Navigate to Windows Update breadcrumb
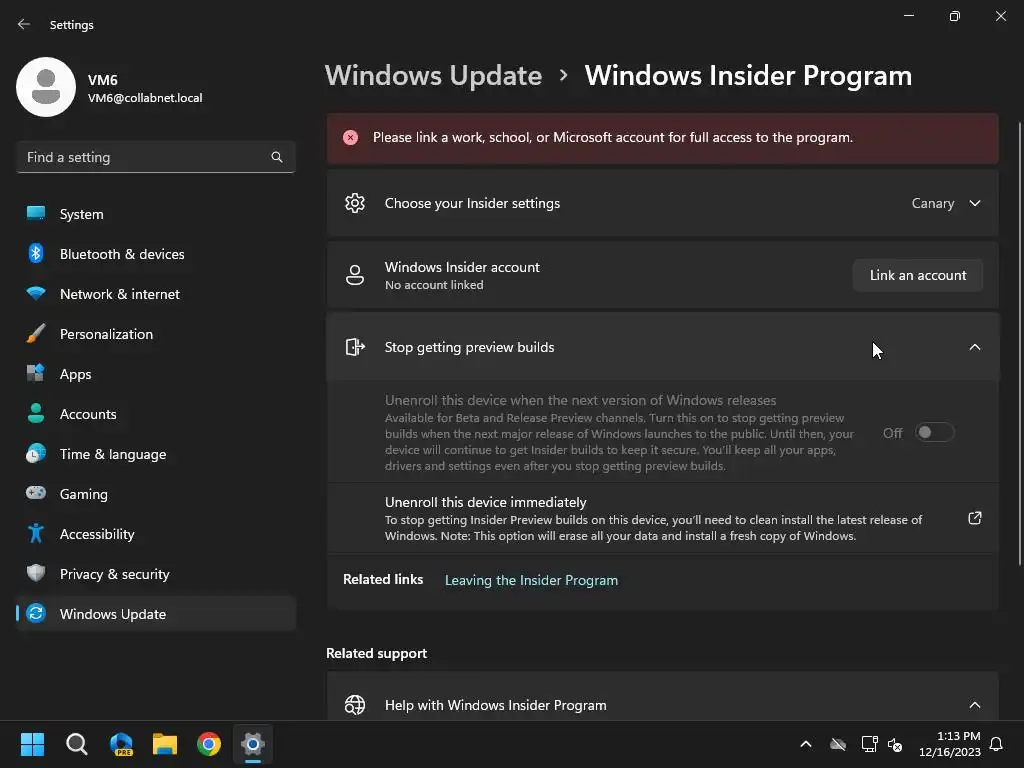1024x768 pixels. tap(433, 76)
